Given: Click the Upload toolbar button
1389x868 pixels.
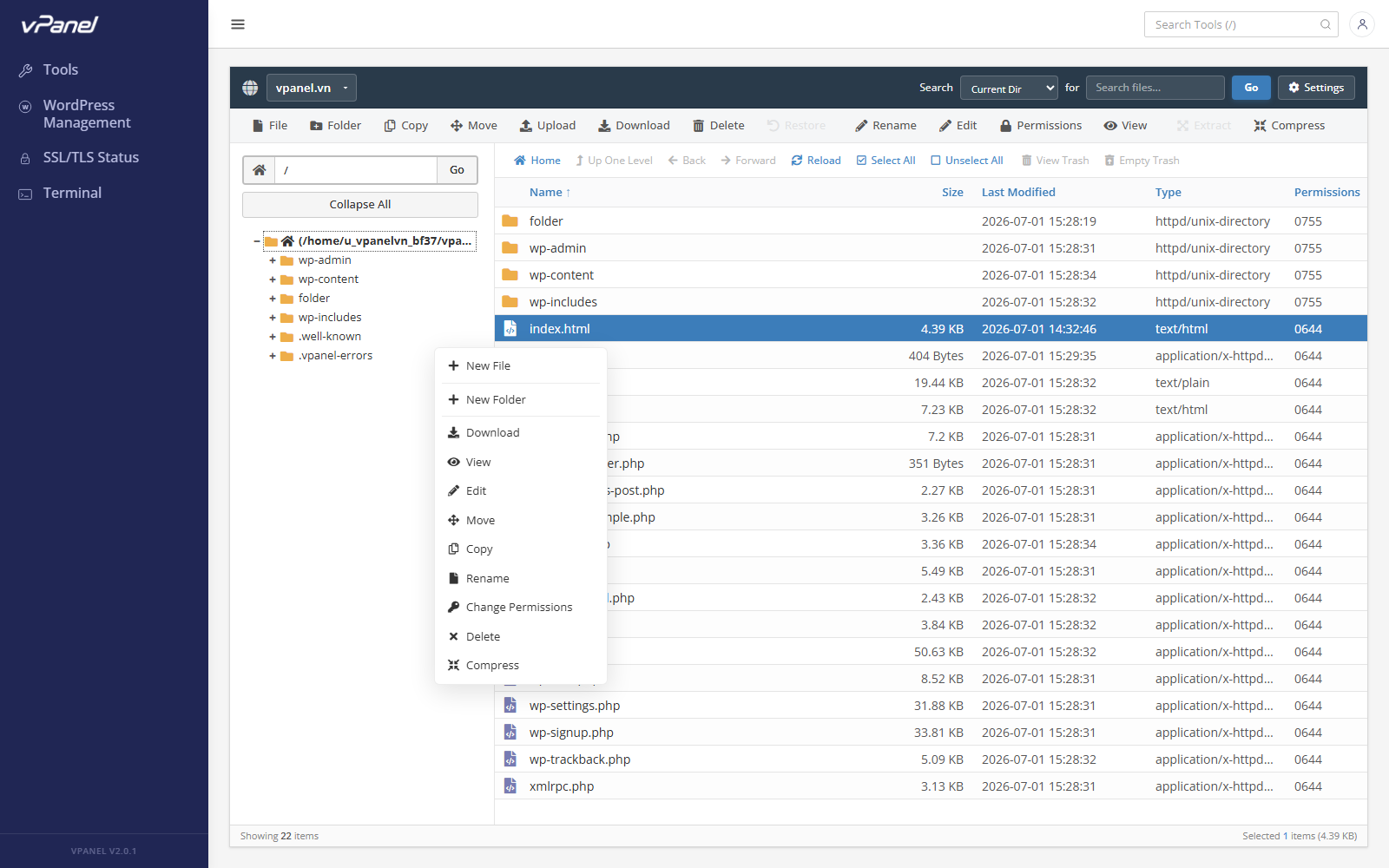Looking at the screenshot, I should click(x=548, y=126).
